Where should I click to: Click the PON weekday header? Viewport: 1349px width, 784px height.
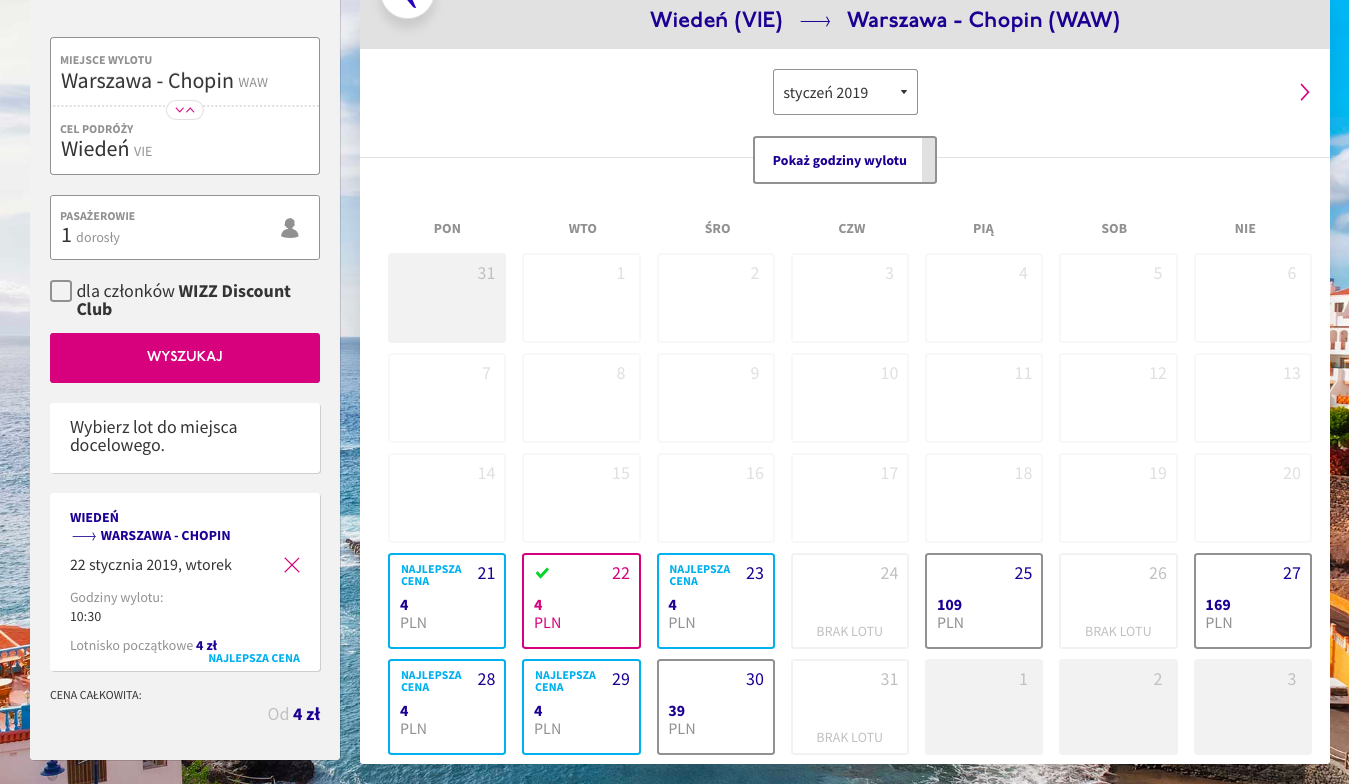[x=447, y=229]
